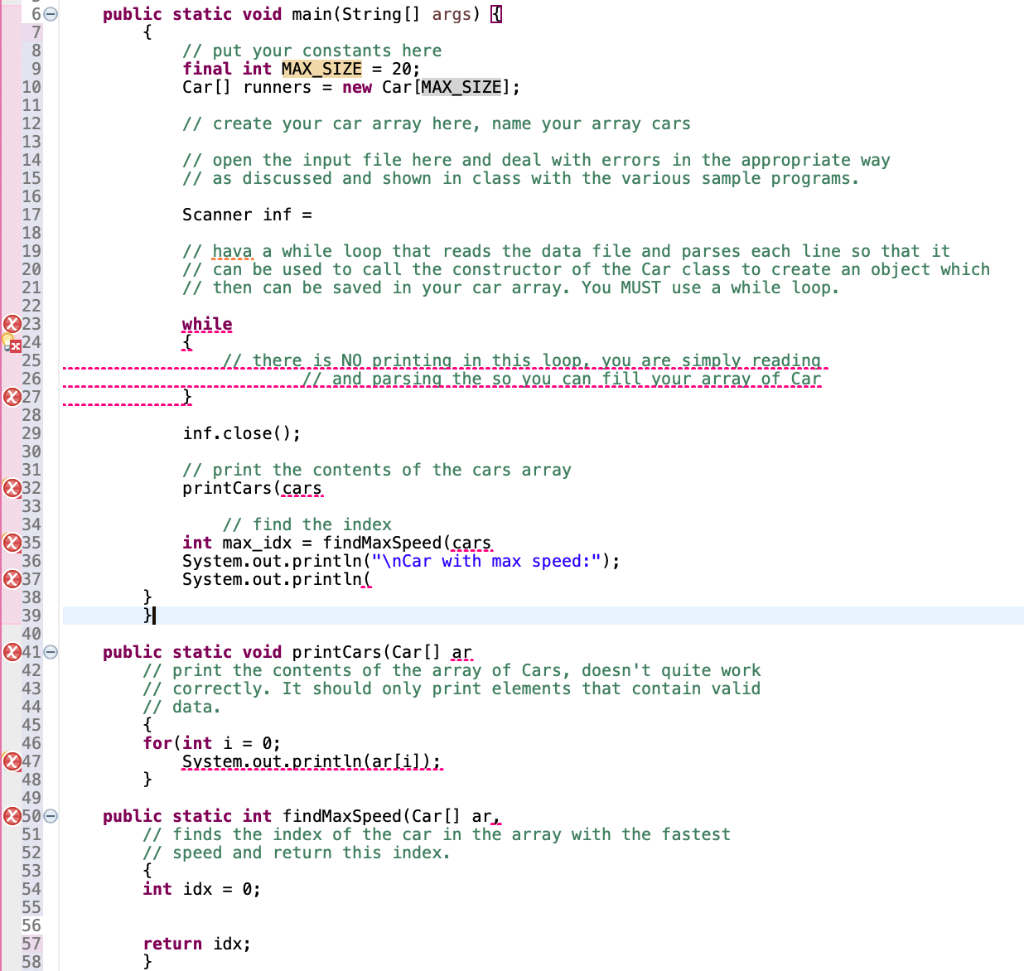This screenshot has width=1024, height=971.
Task: Select the highlighted MAX_SIZE identifier on line 9
Action: 321,68
